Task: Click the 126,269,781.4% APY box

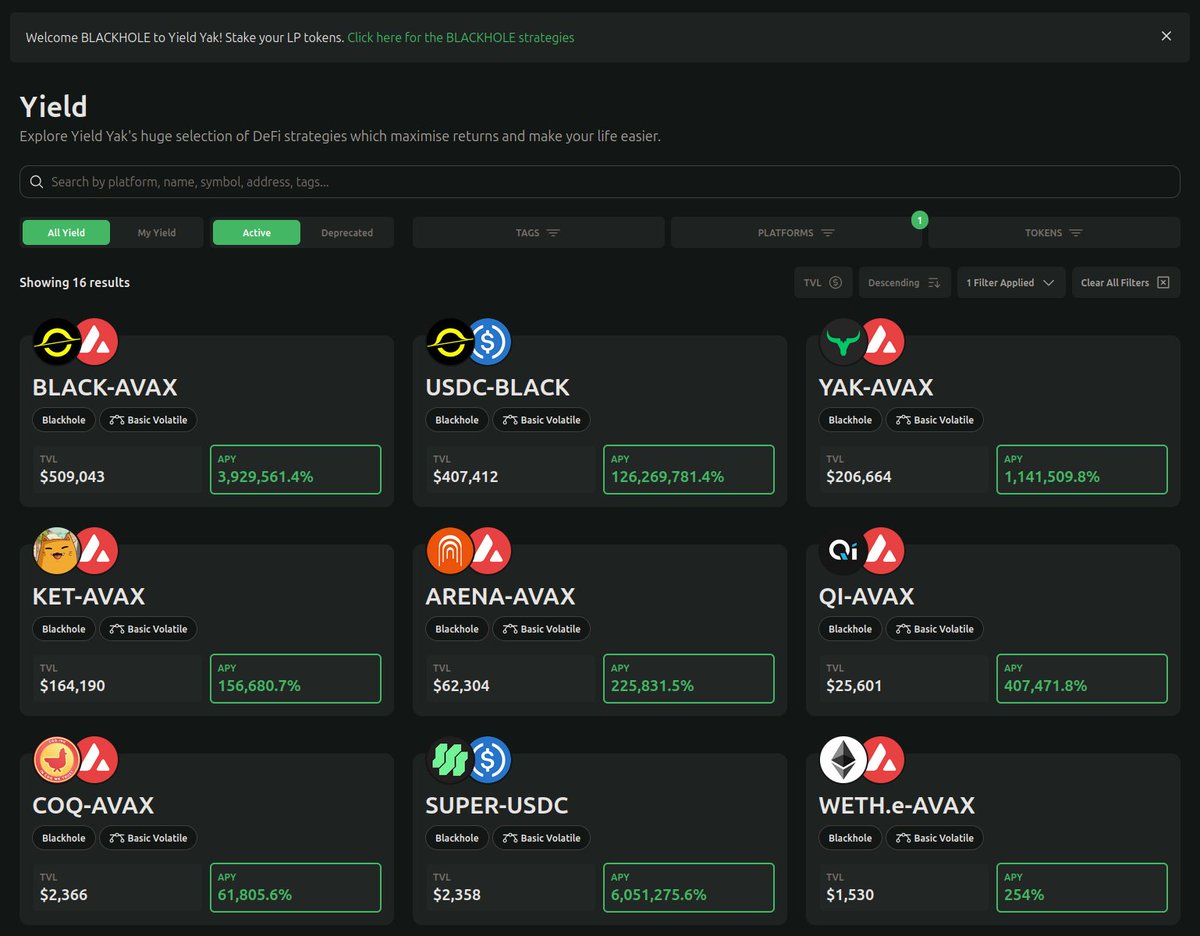Action: [x=689, y=469]
